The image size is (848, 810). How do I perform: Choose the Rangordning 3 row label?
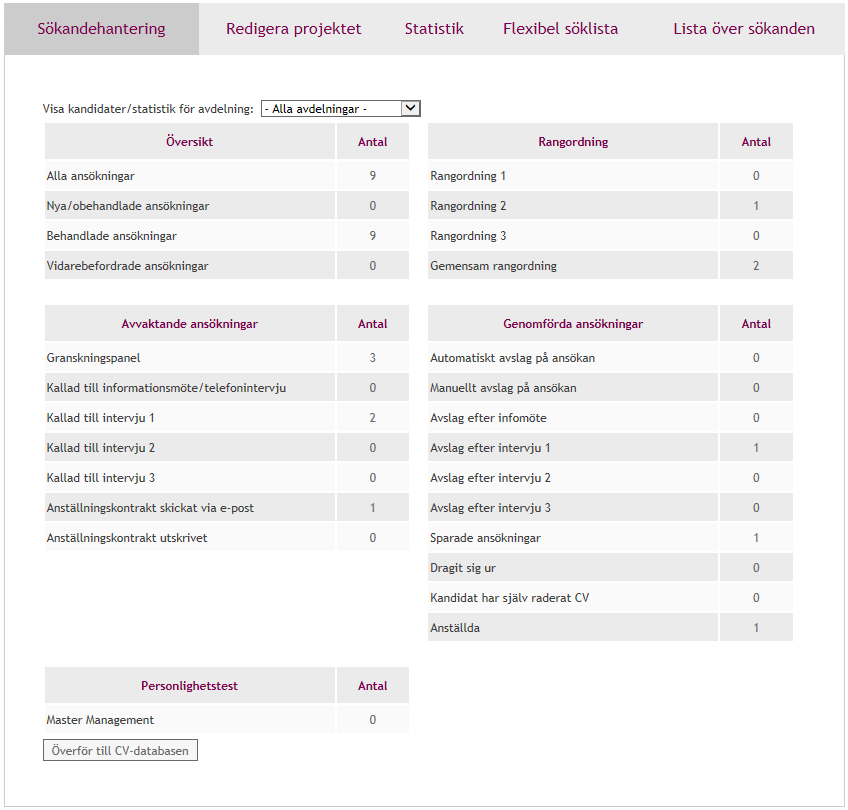point(468,236)
